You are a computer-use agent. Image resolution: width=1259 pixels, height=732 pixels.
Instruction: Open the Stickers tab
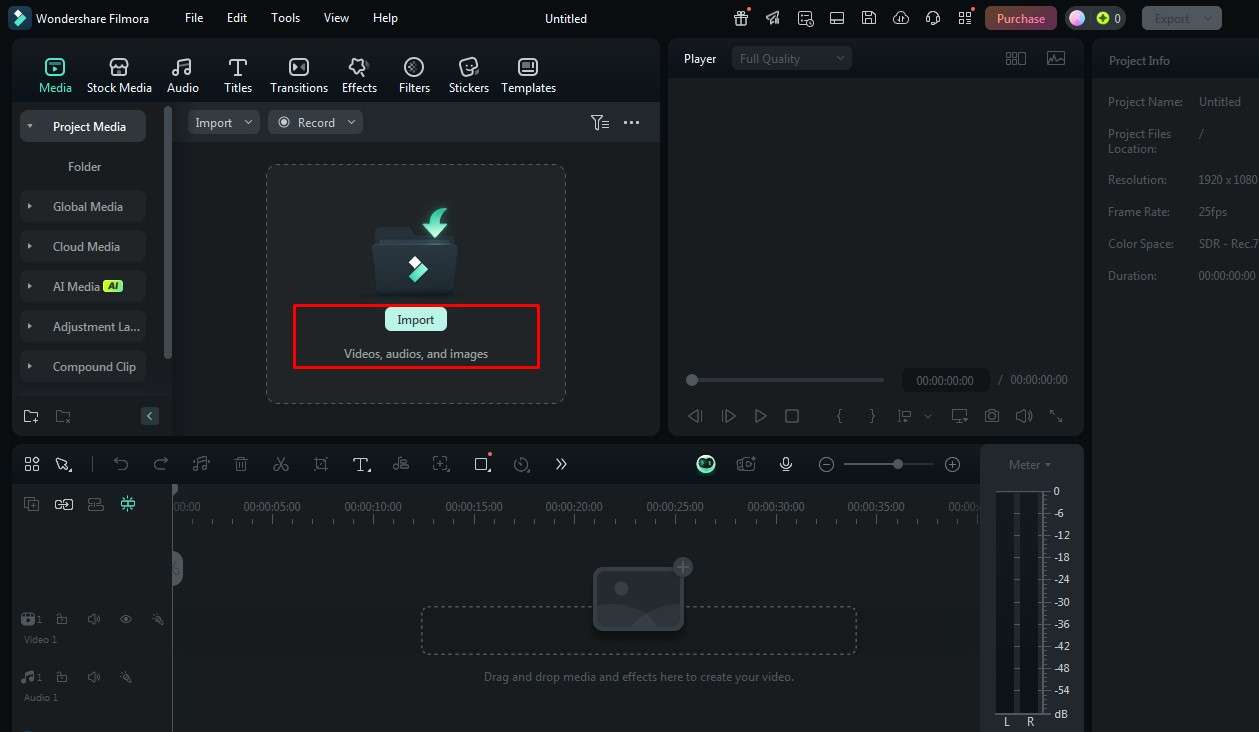pyautogui.click(x=469, y=76)
